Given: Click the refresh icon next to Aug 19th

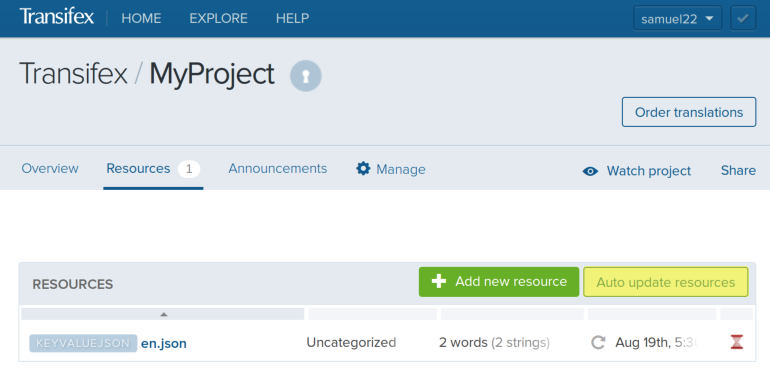Looking at the screenshot, I should (x=598, y=342).
